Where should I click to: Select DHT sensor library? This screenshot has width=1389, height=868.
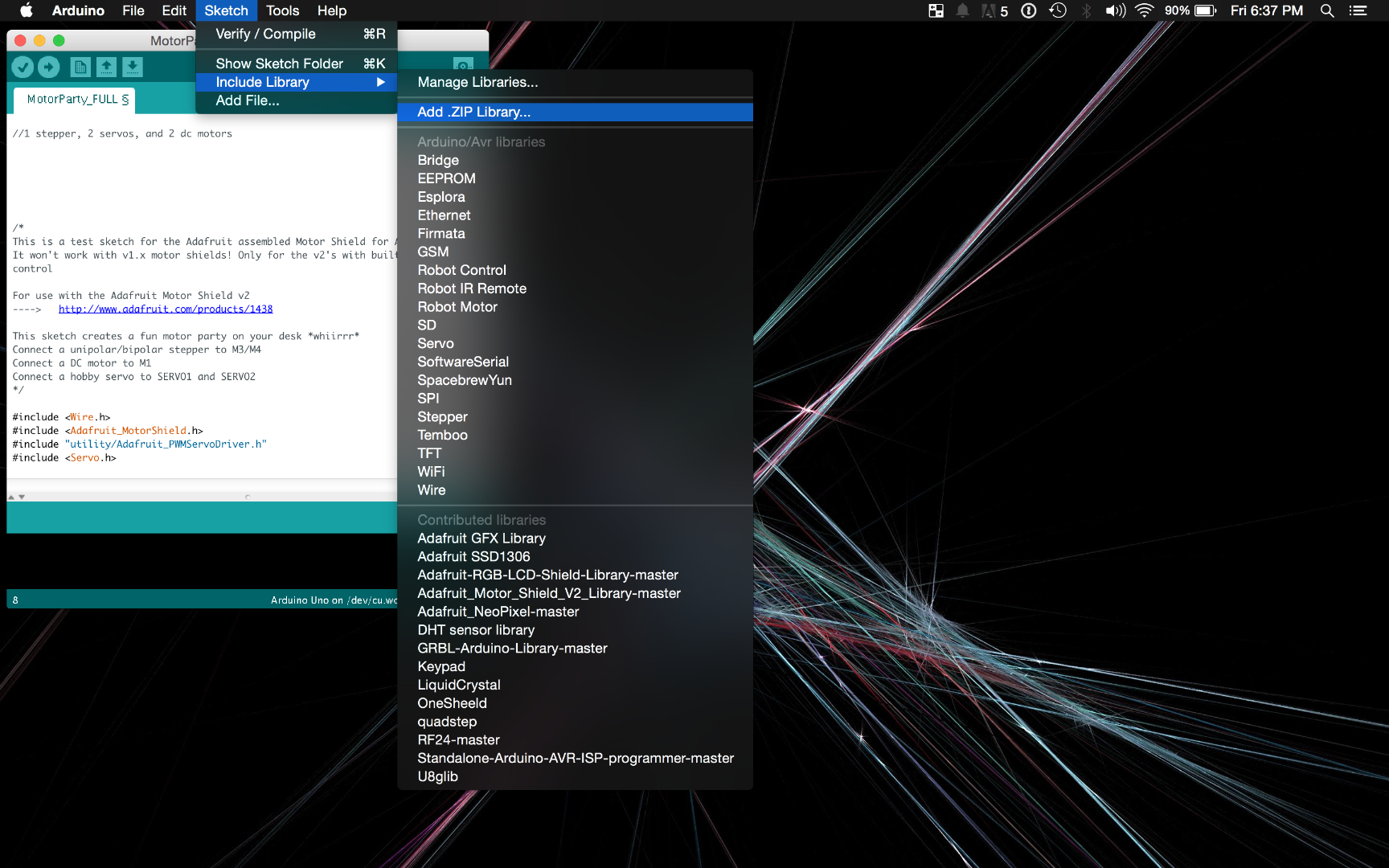[x=575, y=630]
